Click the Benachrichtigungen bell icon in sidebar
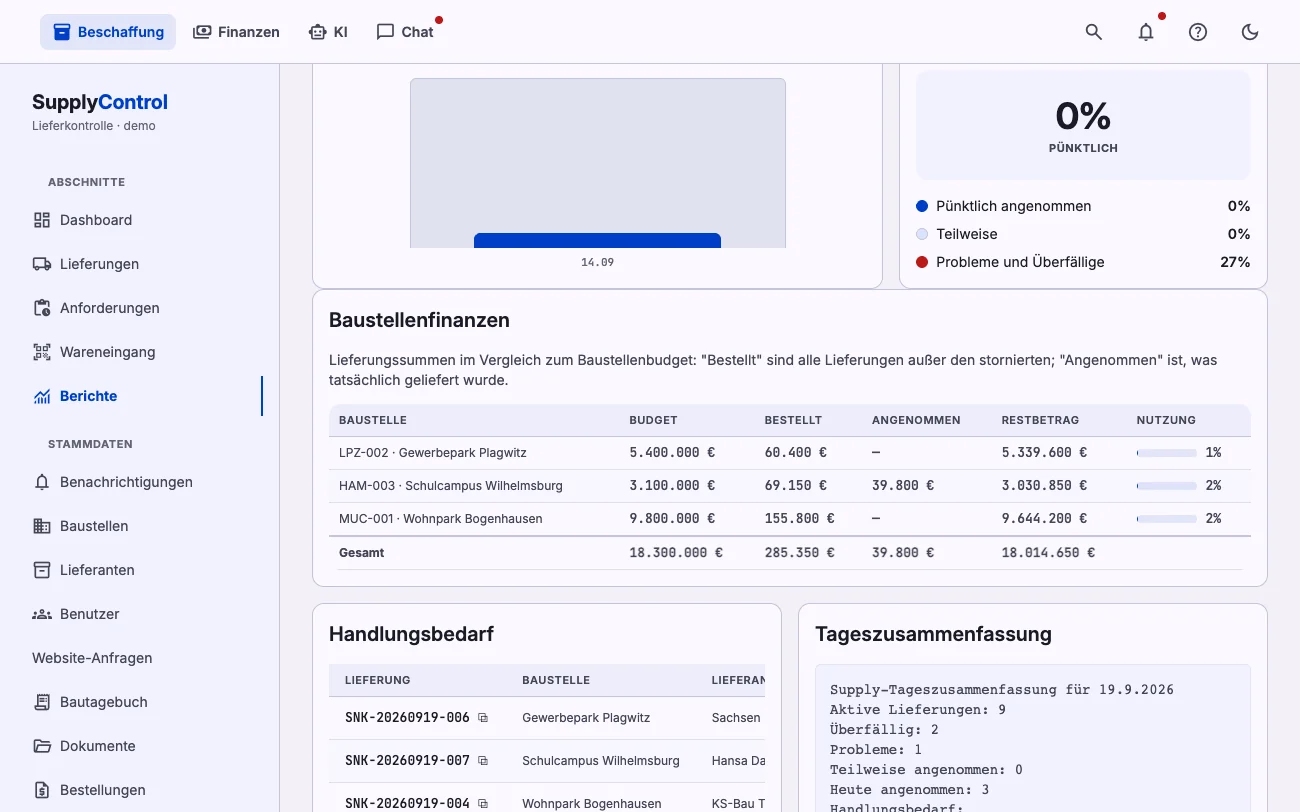This screenshot has width=1300, height=812. tap(42, 482)
